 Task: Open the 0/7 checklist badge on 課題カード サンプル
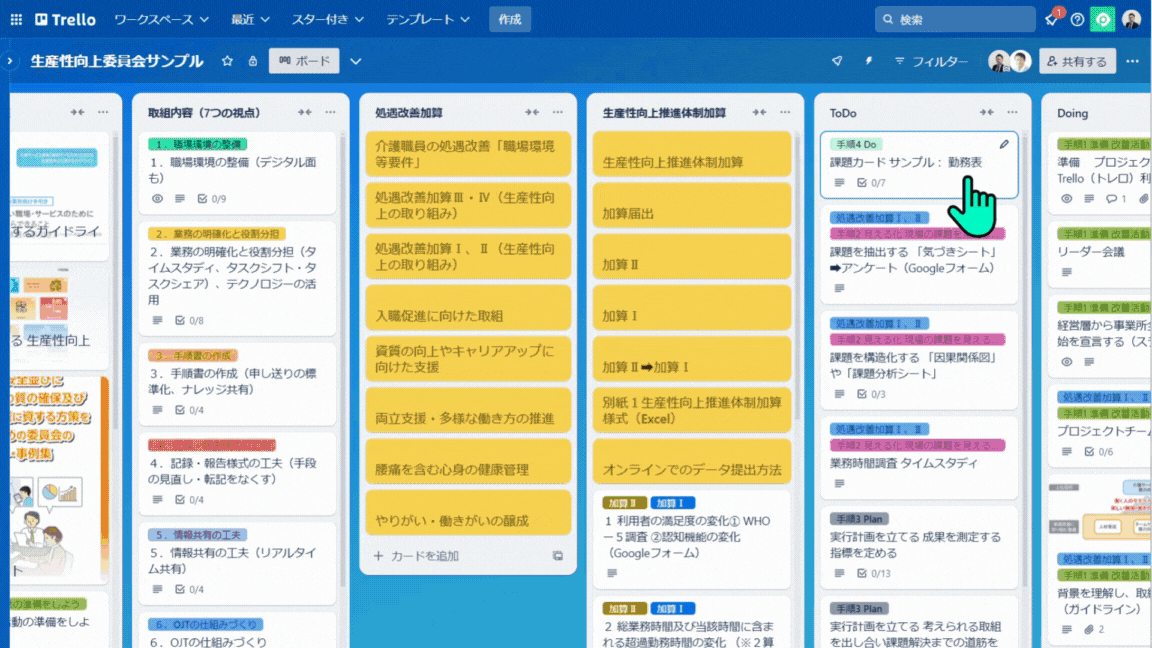click(x=871, y=183)
